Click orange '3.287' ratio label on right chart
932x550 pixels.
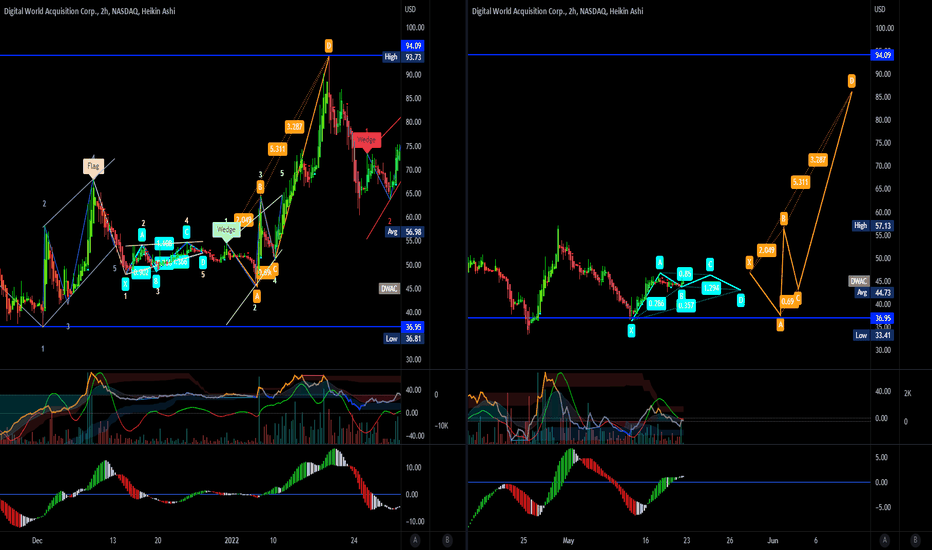coord(818,159)
